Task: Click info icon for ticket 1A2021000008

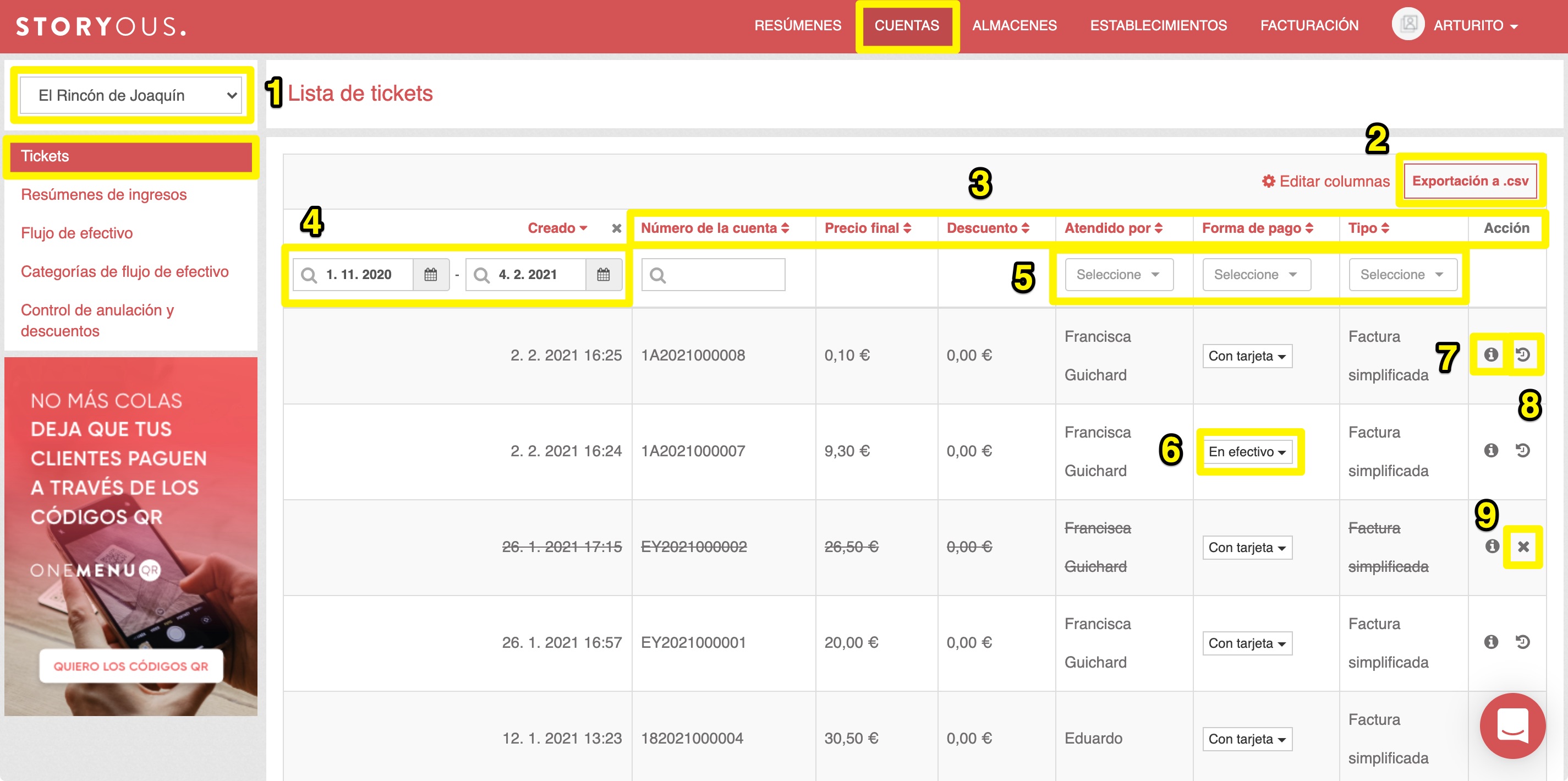Action: [1490, 354]
